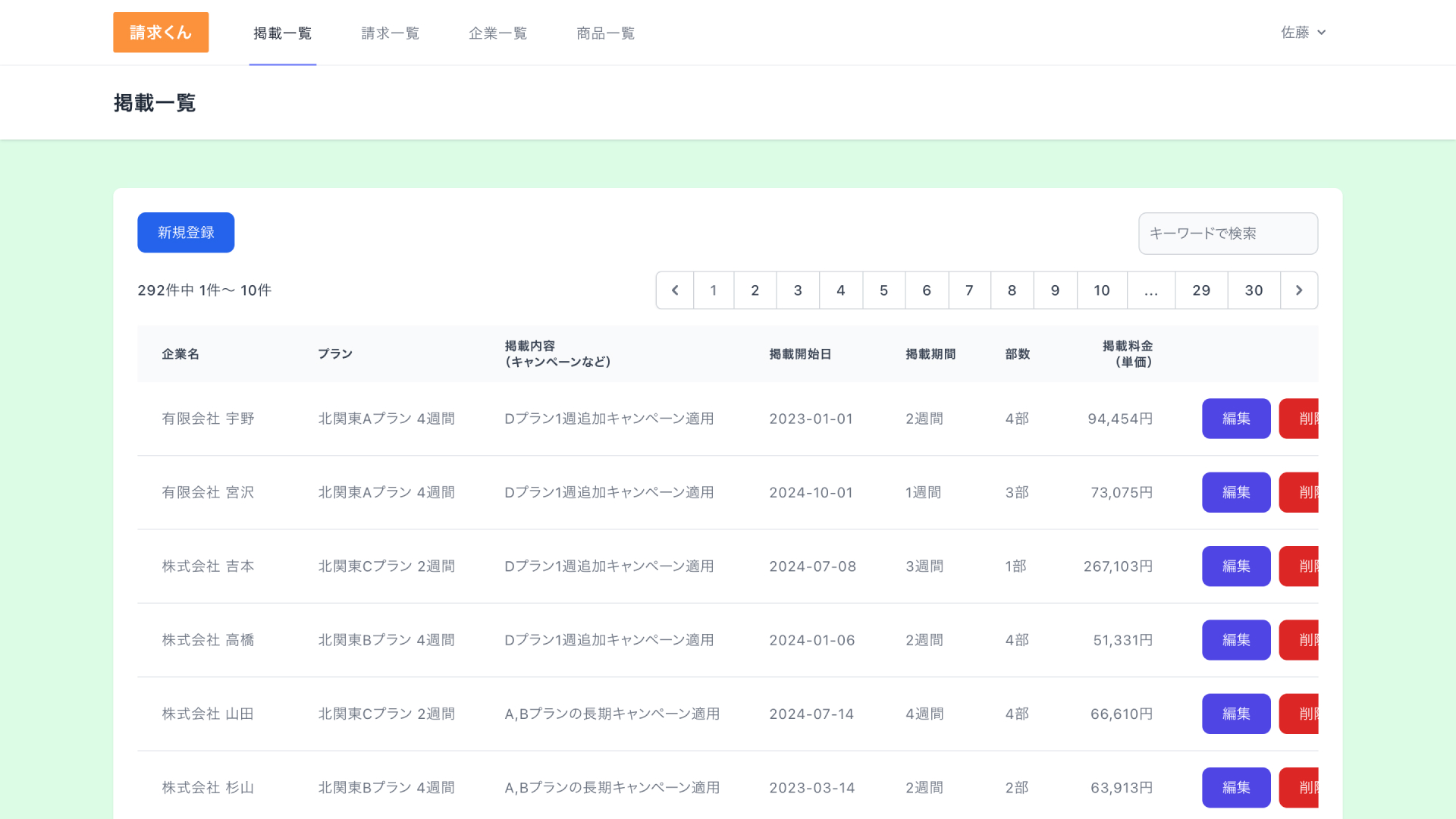Click the プラン column header

click(x=335, y=354)
